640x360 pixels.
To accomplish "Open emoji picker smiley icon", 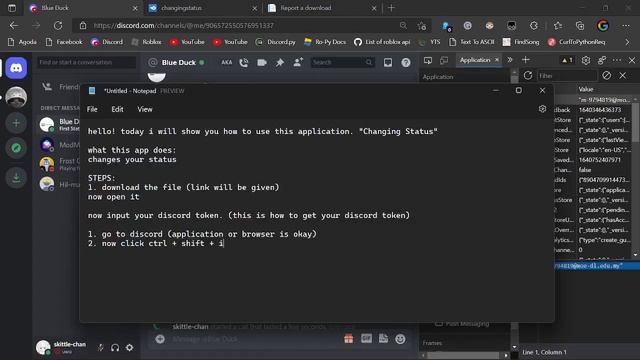I will tap(400, 338).
